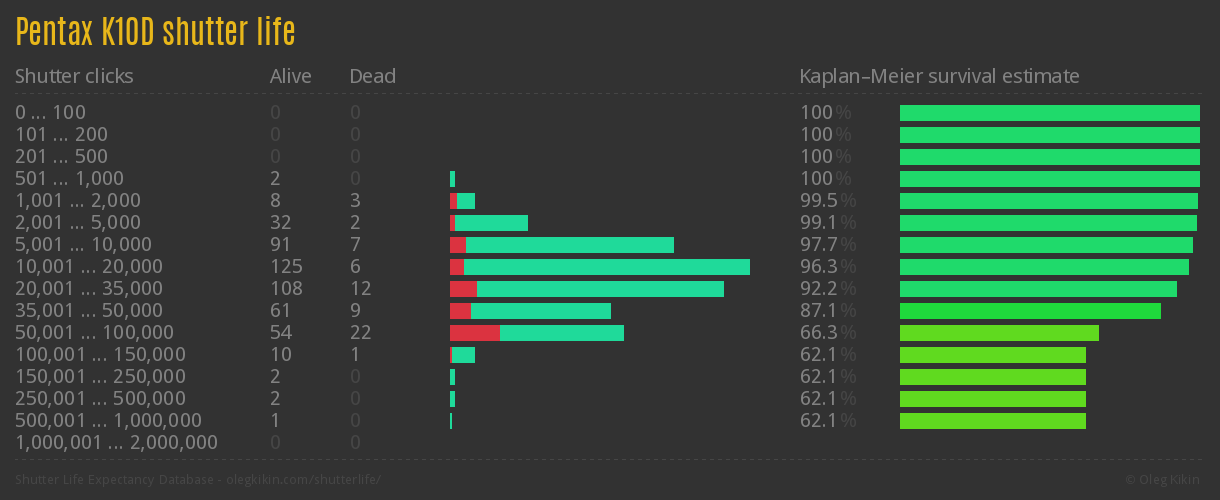Select the 501 … 1,000 range label

69,179
